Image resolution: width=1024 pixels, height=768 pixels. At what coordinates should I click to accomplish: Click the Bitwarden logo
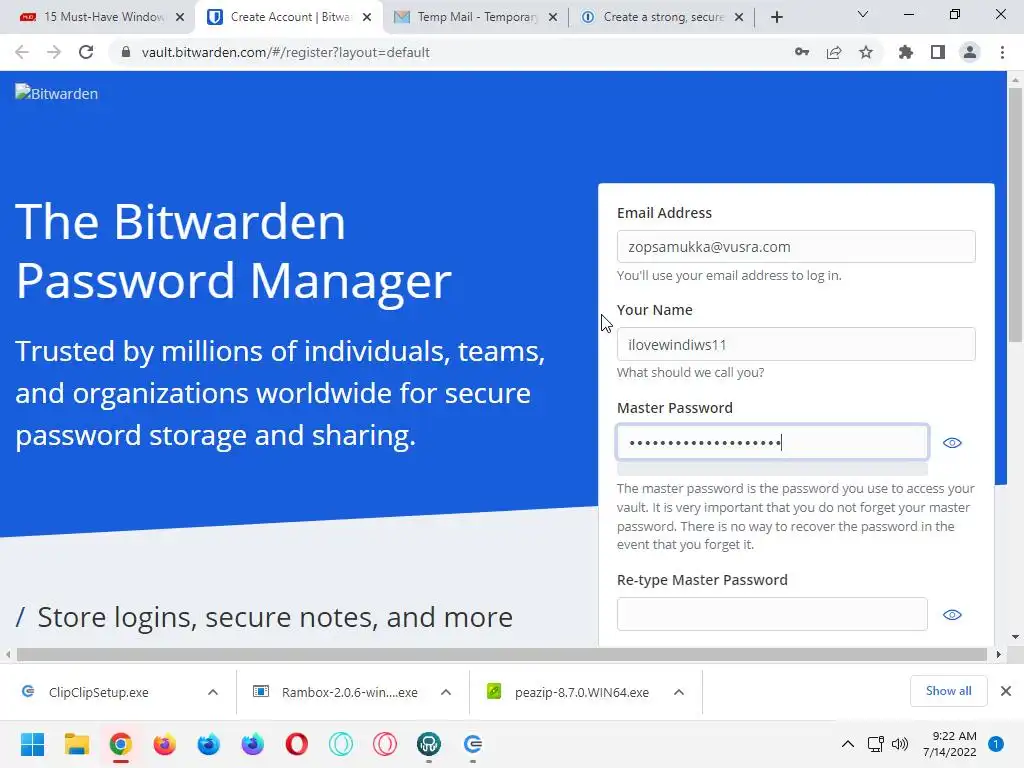(57, 93)
